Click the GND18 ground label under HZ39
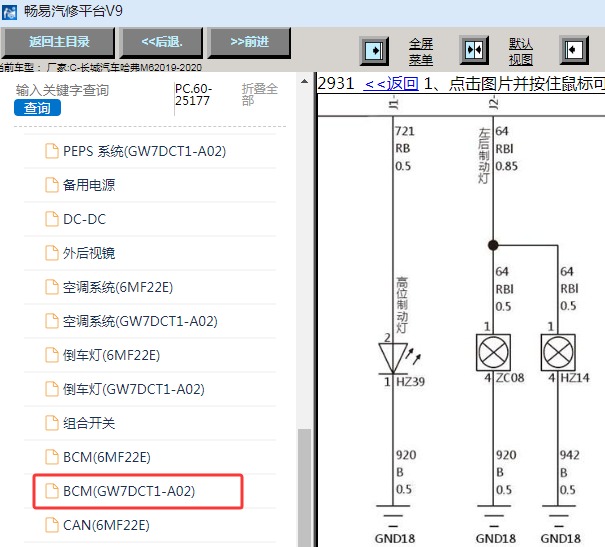This screenshot has height=547, width=605. 394,538
